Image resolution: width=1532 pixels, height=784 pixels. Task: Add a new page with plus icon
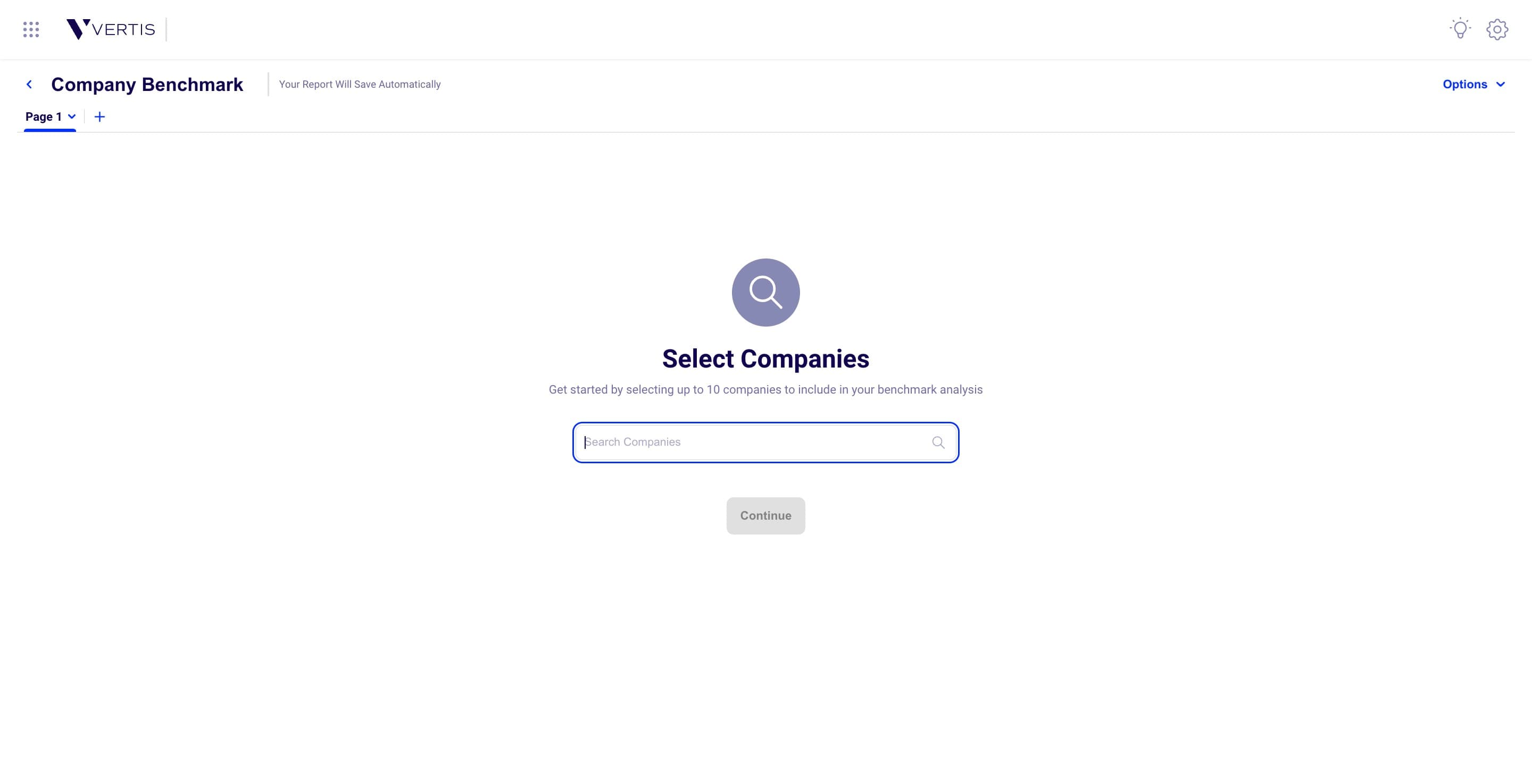coord(100,116)
